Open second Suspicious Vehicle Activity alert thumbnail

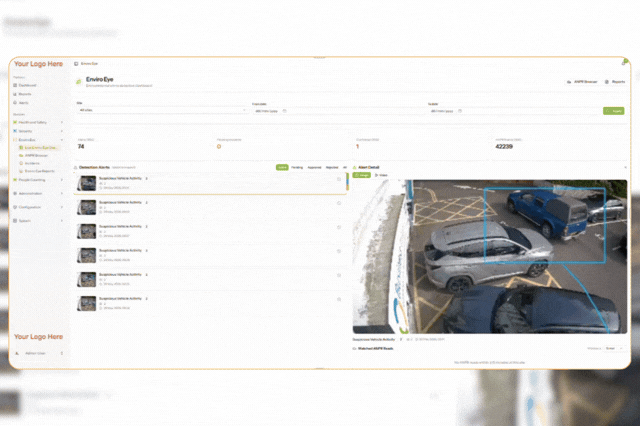pyautogui.click(x=87, y=207)
